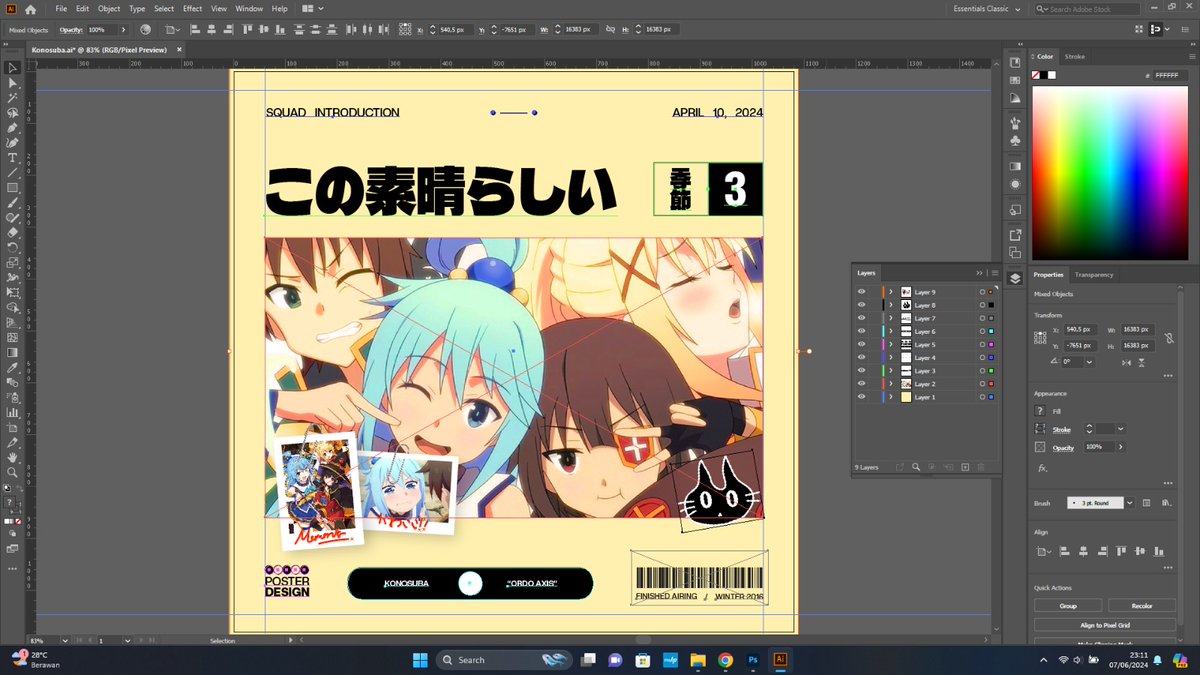Screen dimensions: 1200x675
Task: Click the Layer 1 color target square
Action: (990, 396)
